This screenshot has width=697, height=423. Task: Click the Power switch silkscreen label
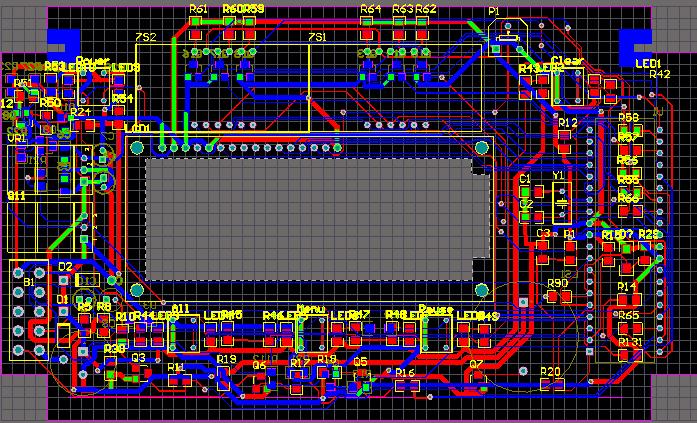[93, 60]
